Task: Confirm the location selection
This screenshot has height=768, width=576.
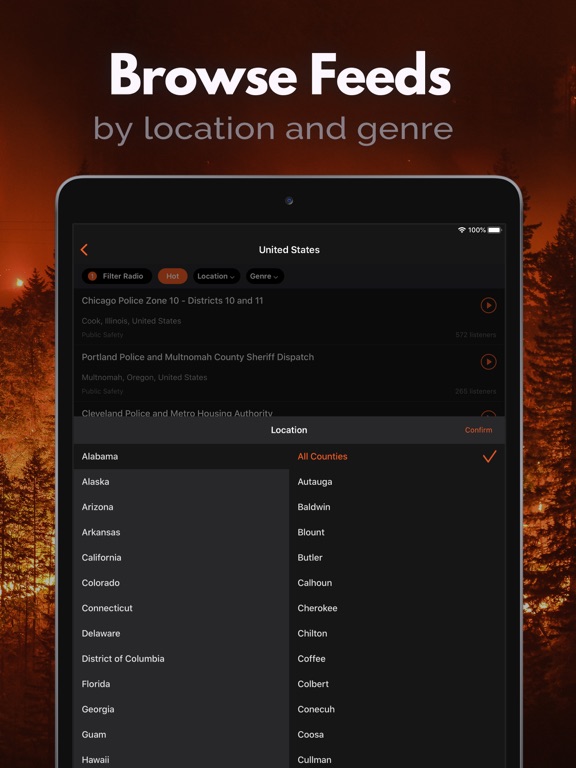Action: (478, 430)
